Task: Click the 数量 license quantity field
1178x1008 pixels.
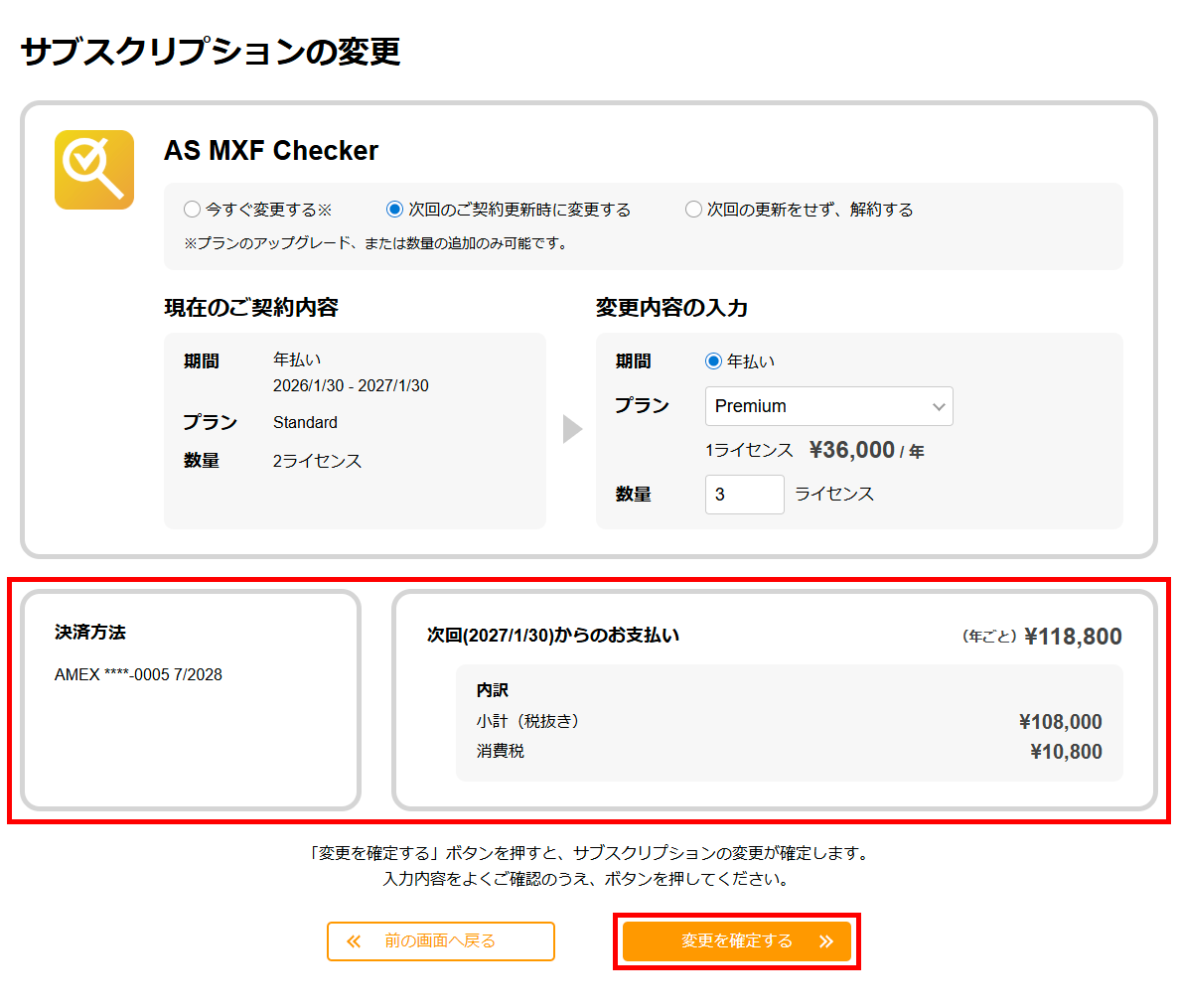Action: 744,494
